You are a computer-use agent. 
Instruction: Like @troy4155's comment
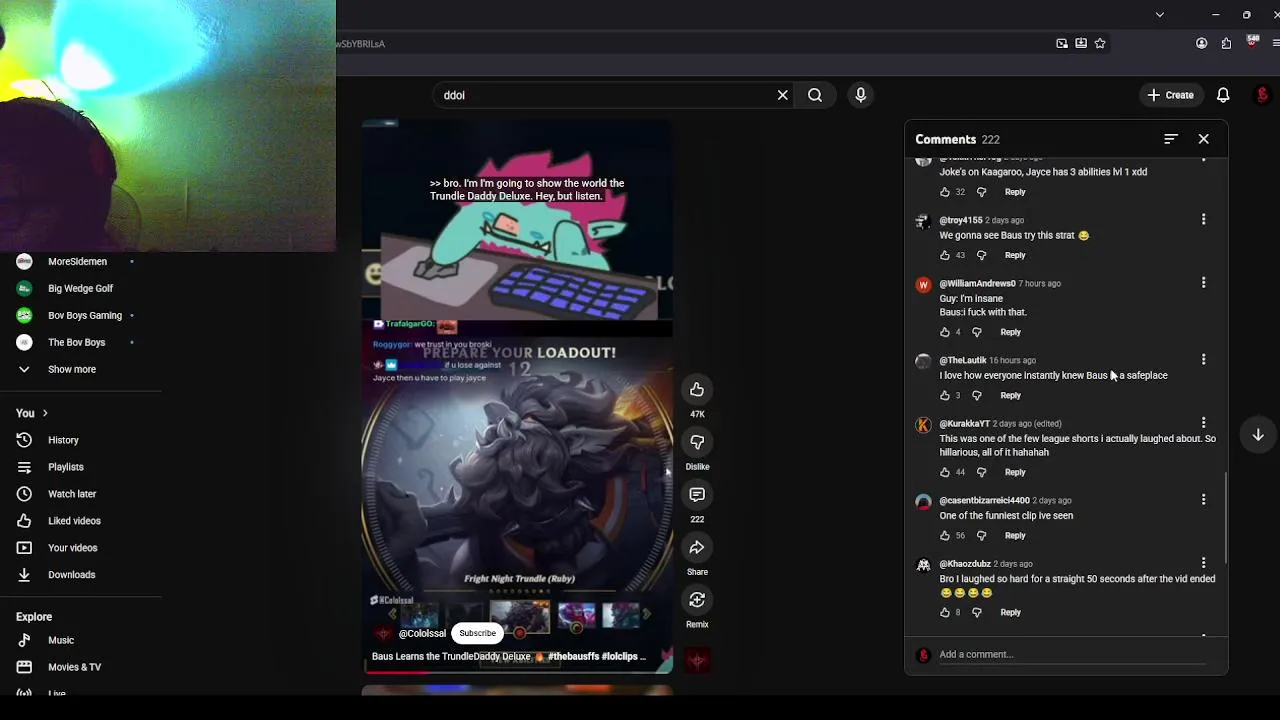[945, 255]
